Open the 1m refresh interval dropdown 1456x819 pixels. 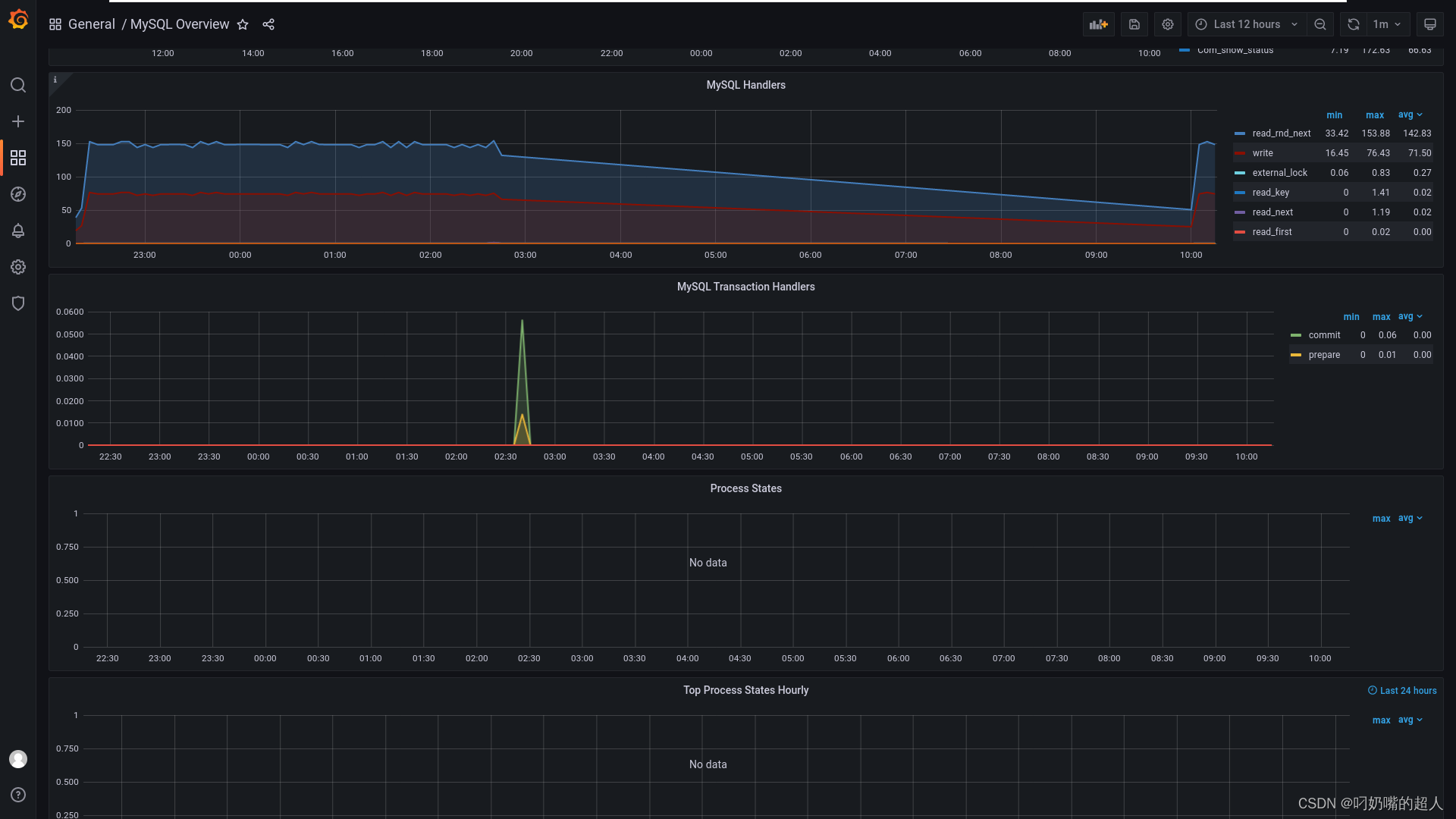pos(1387,24)
